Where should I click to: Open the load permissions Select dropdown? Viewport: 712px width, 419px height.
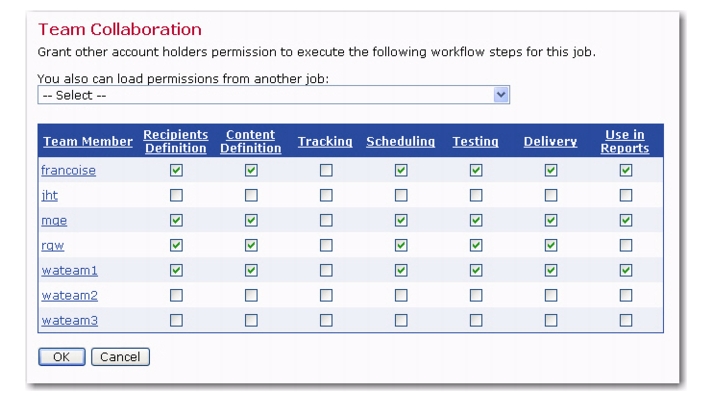[x=273, y=95]
